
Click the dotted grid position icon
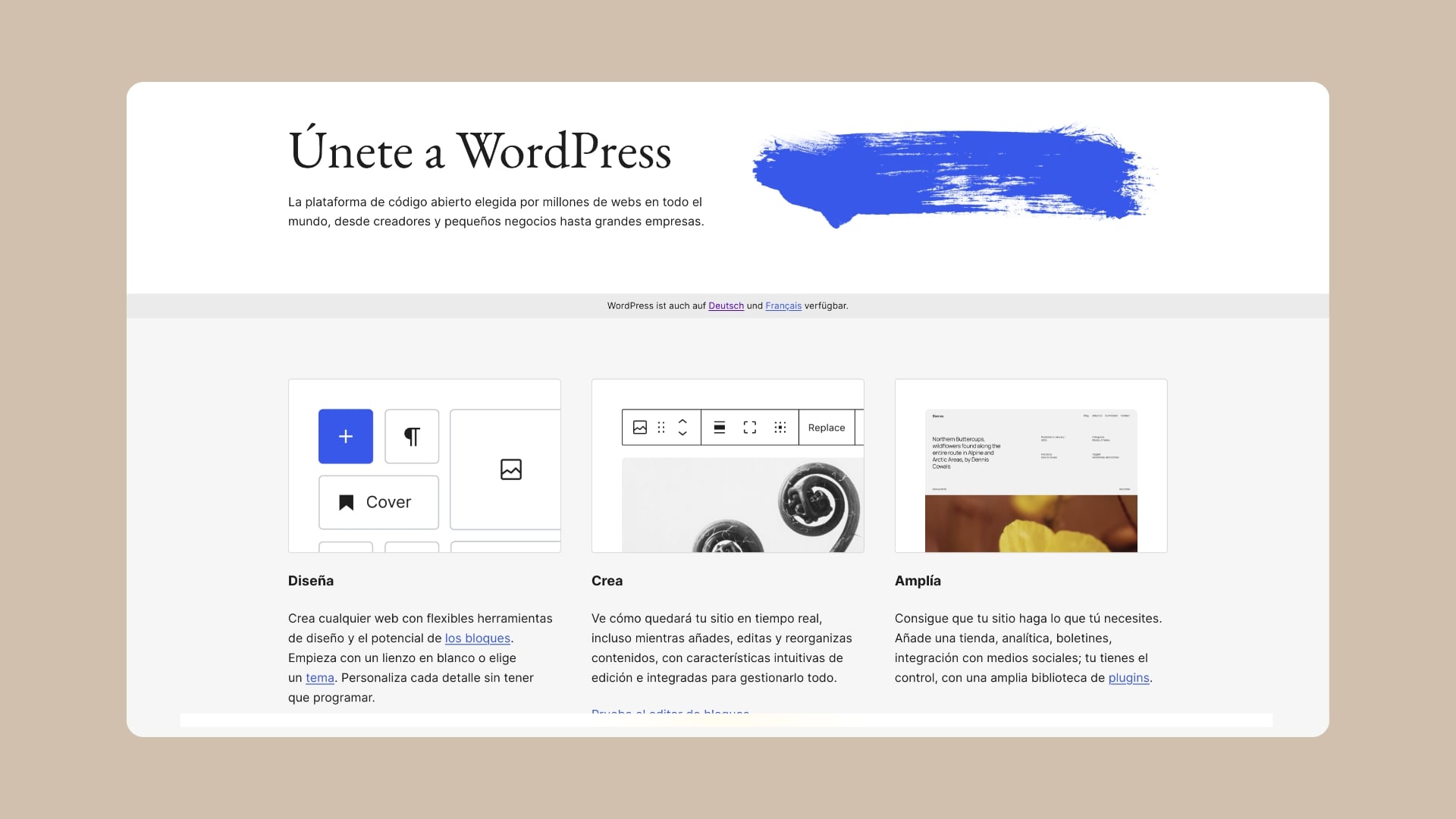point(780,428)
